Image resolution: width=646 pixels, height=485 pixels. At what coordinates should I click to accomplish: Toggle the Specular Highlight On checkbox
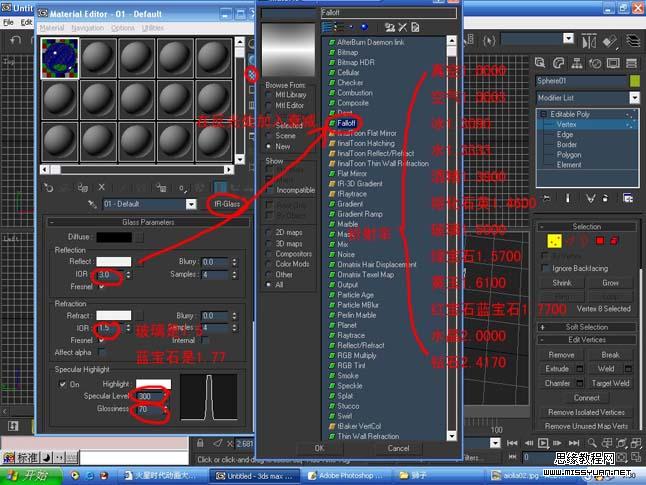pyautogui.click(x=63, y=384)
